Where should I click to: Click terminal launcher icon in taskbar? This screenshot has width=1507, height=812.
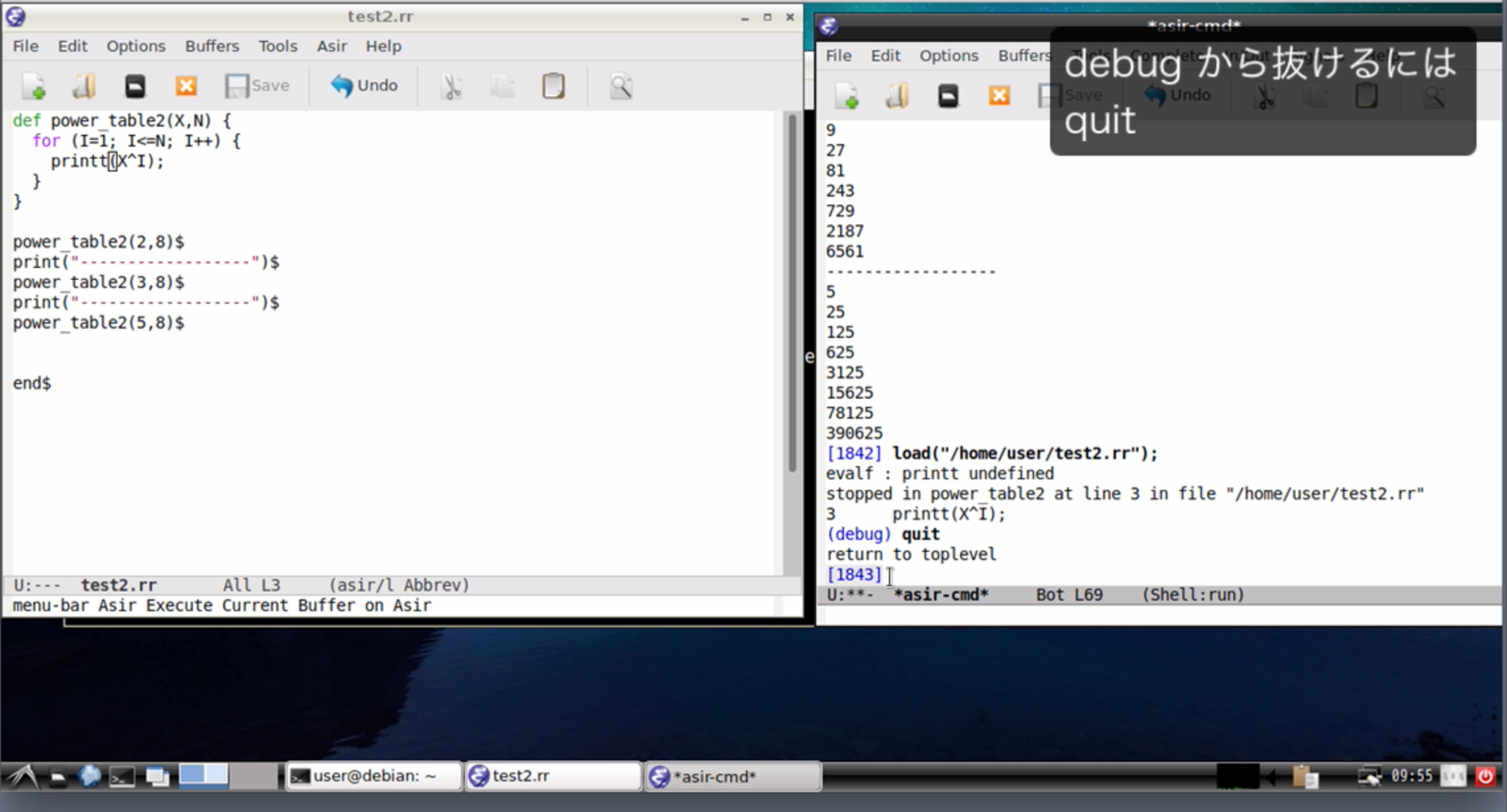point(122,777)
